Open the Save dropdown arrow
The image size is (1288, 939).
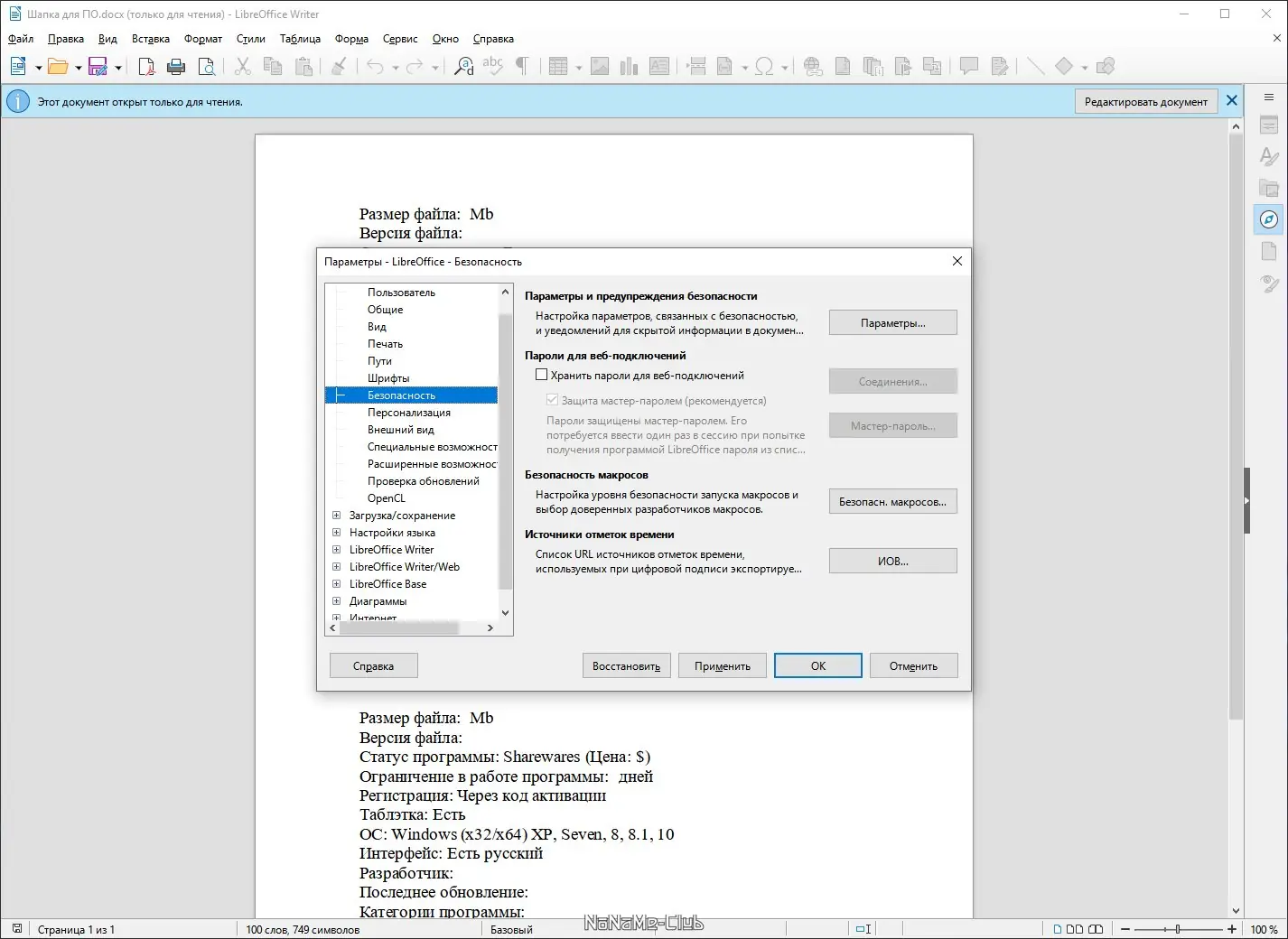pyautogui.click(x=117, y=67)
